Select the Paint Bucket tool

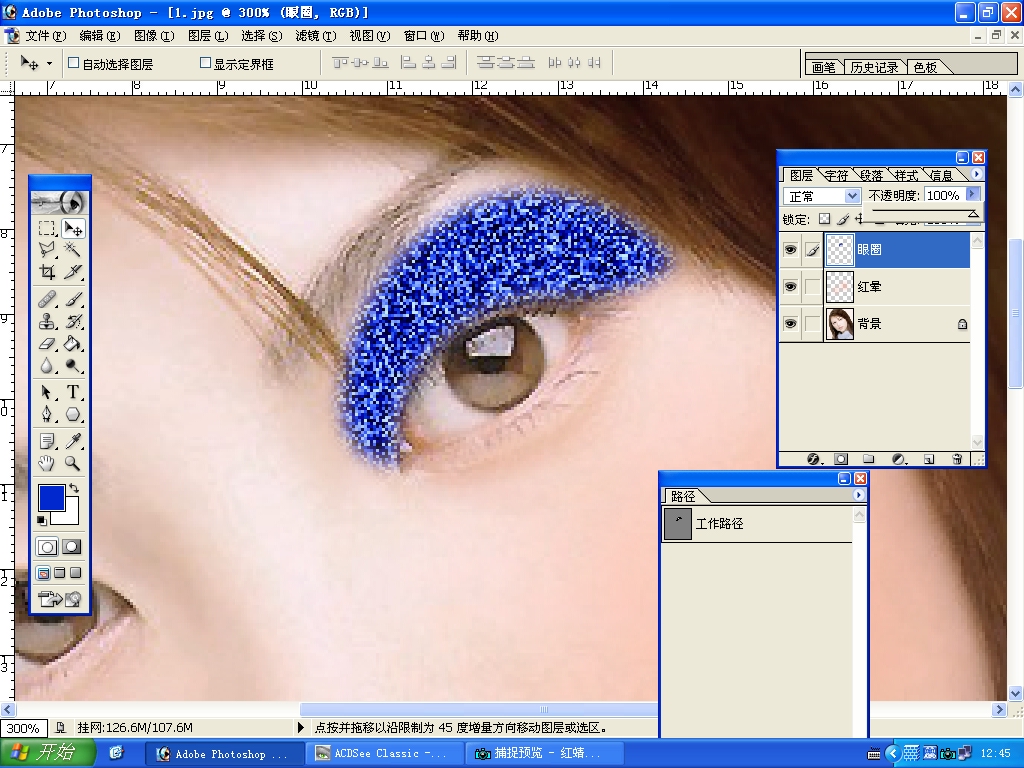[x=72, y=344]
